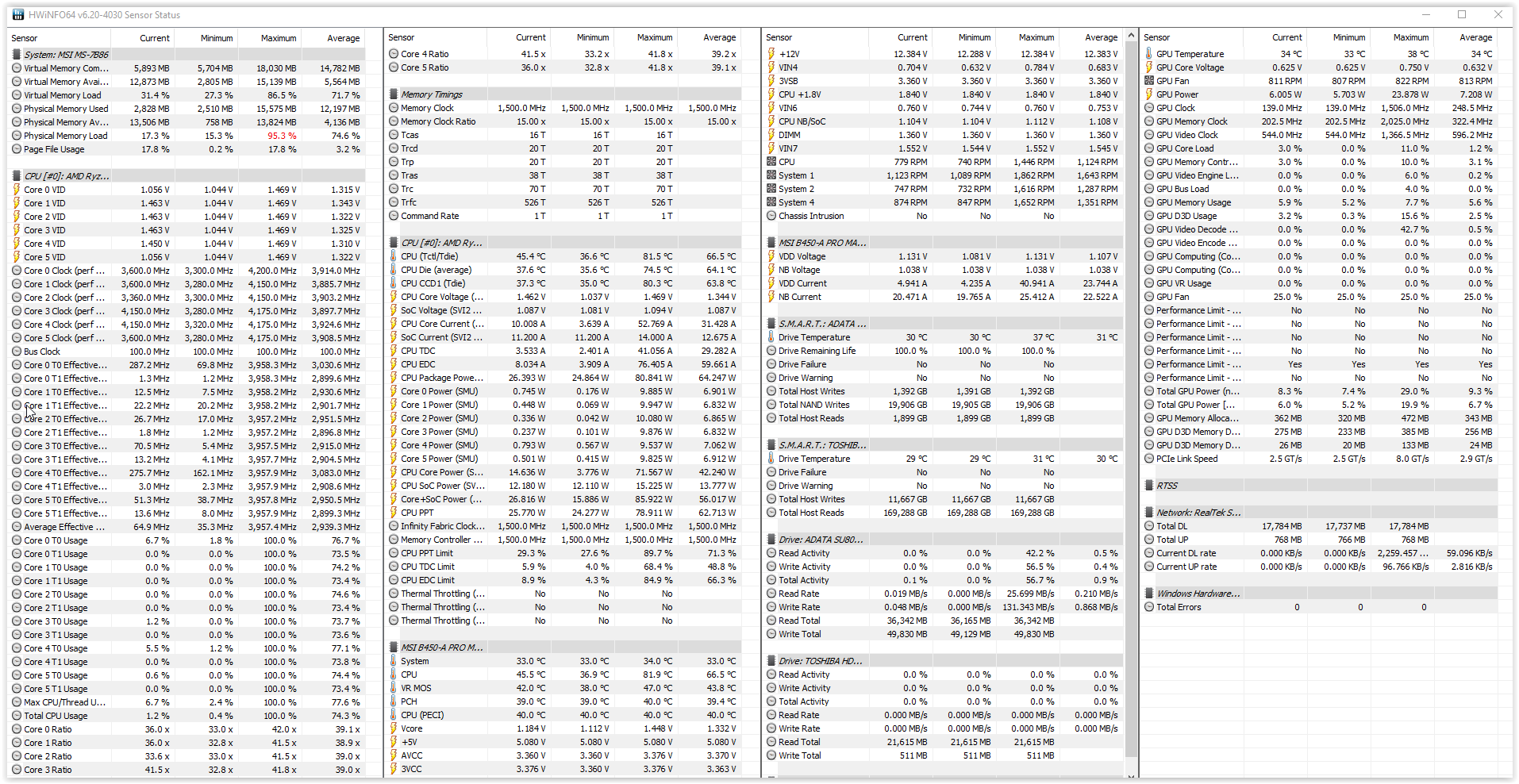Click the chip icon beside System: MSI MS-7B86
The image size is (1519, 784).
17,55
